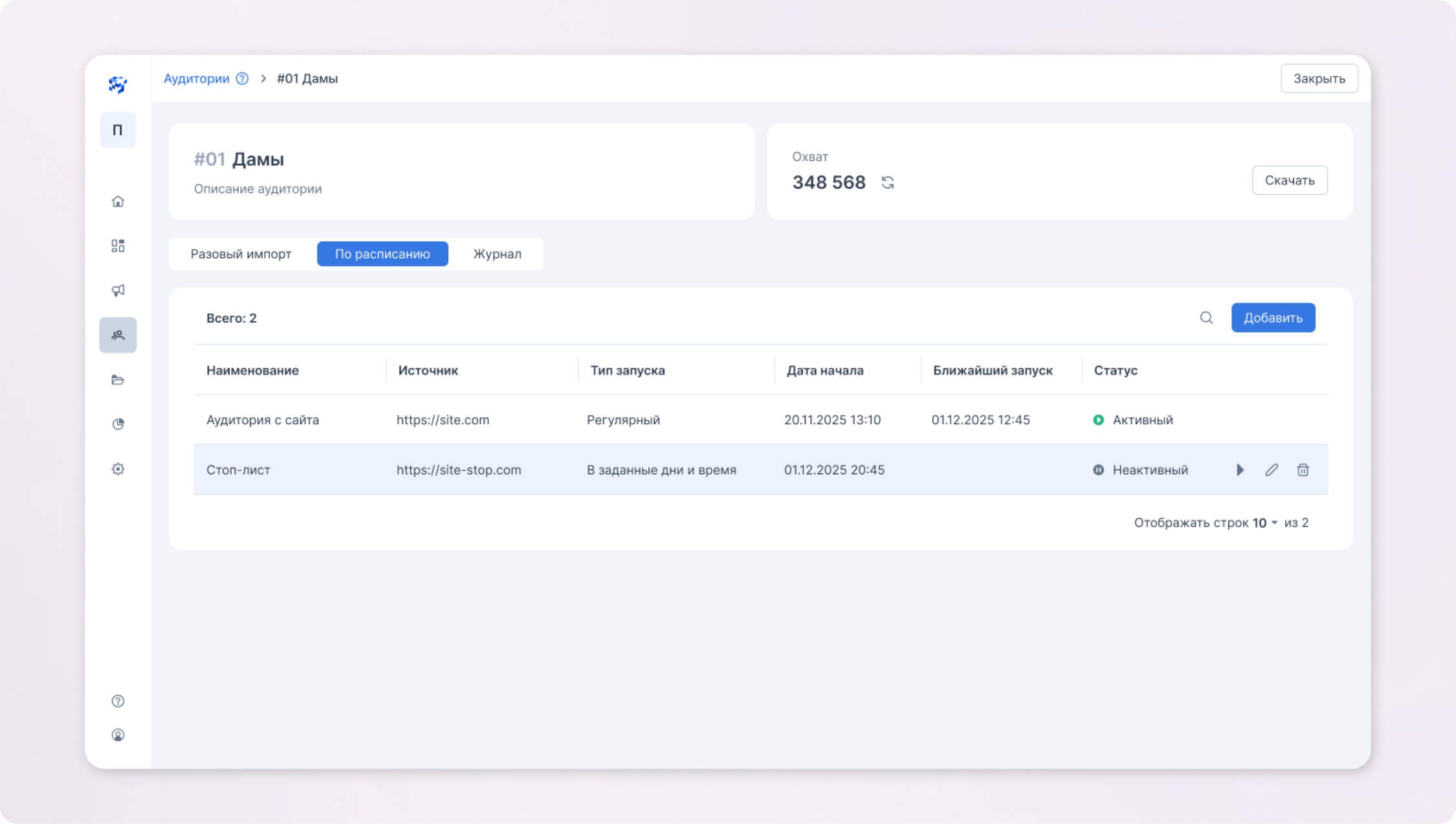
Task: Open the Журнал tab
Action: click(497, 254)
